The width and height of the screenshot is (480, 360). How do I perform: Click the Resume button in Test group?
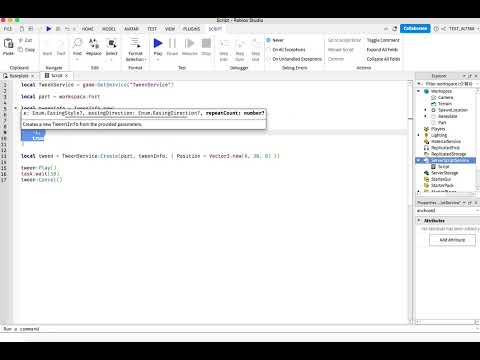click(190, 43)
